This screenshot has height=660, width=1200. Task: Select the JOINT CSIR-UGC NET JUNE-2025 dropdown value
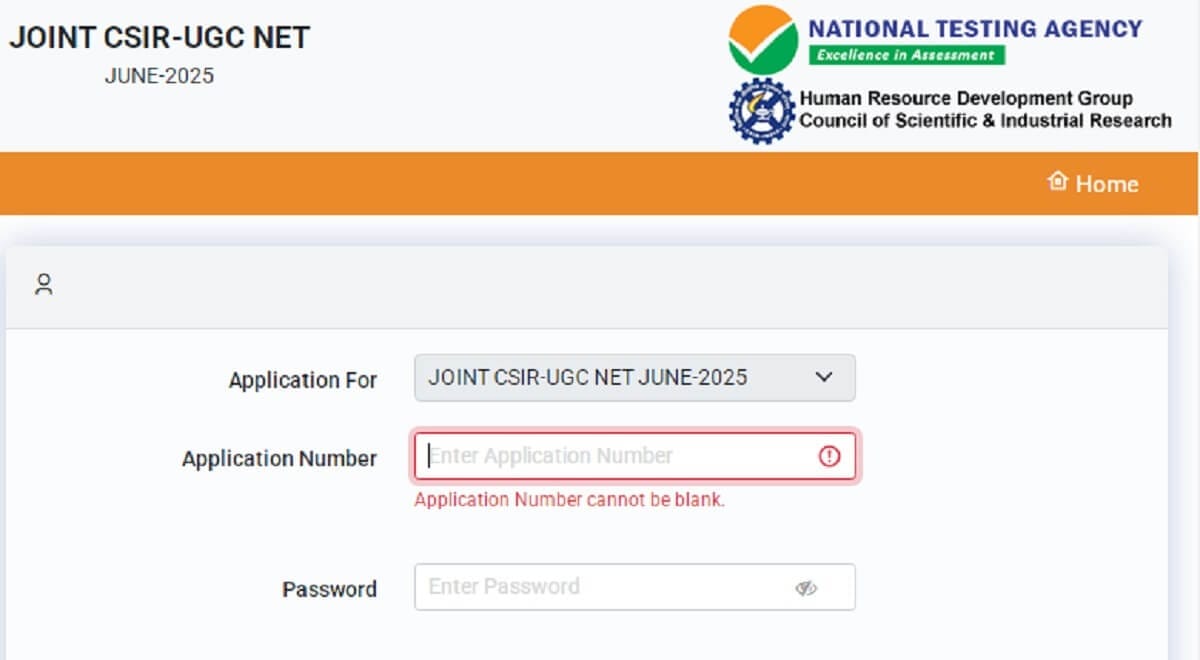(588, 377)
